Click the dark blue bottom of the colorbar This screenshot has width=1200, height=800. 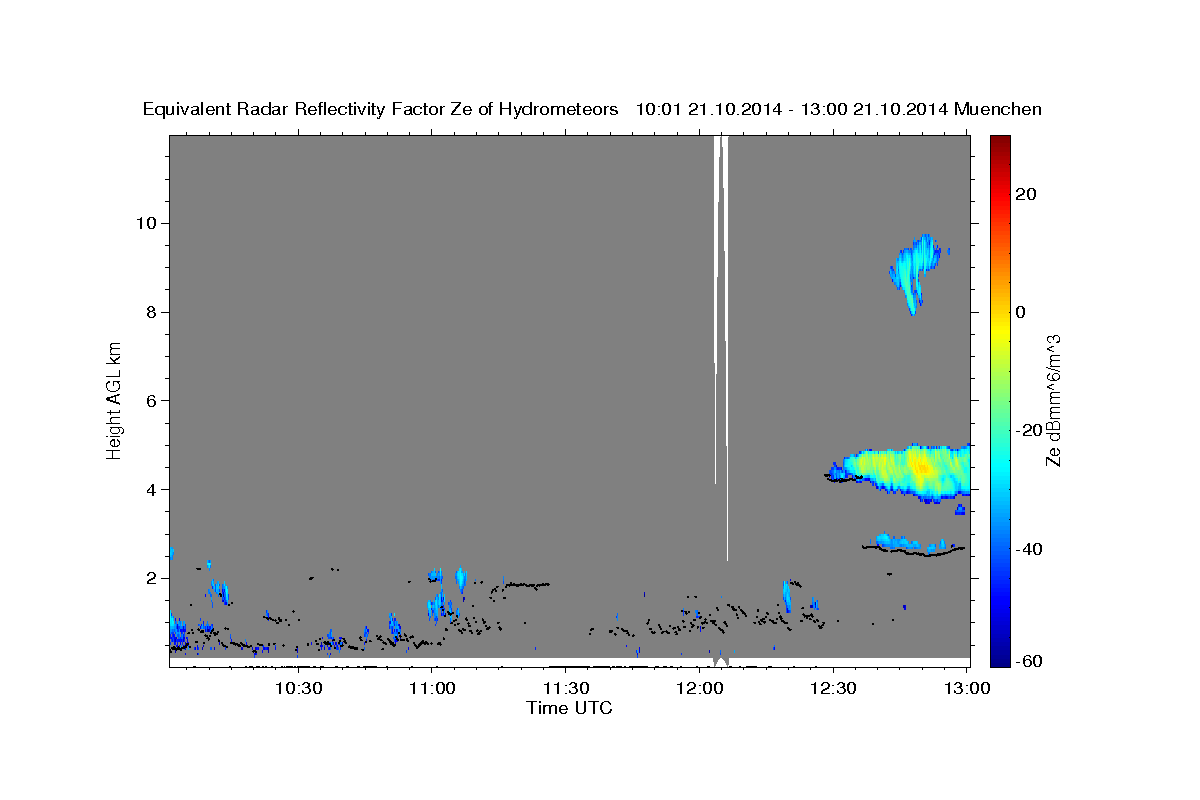[x=999, y=655]
